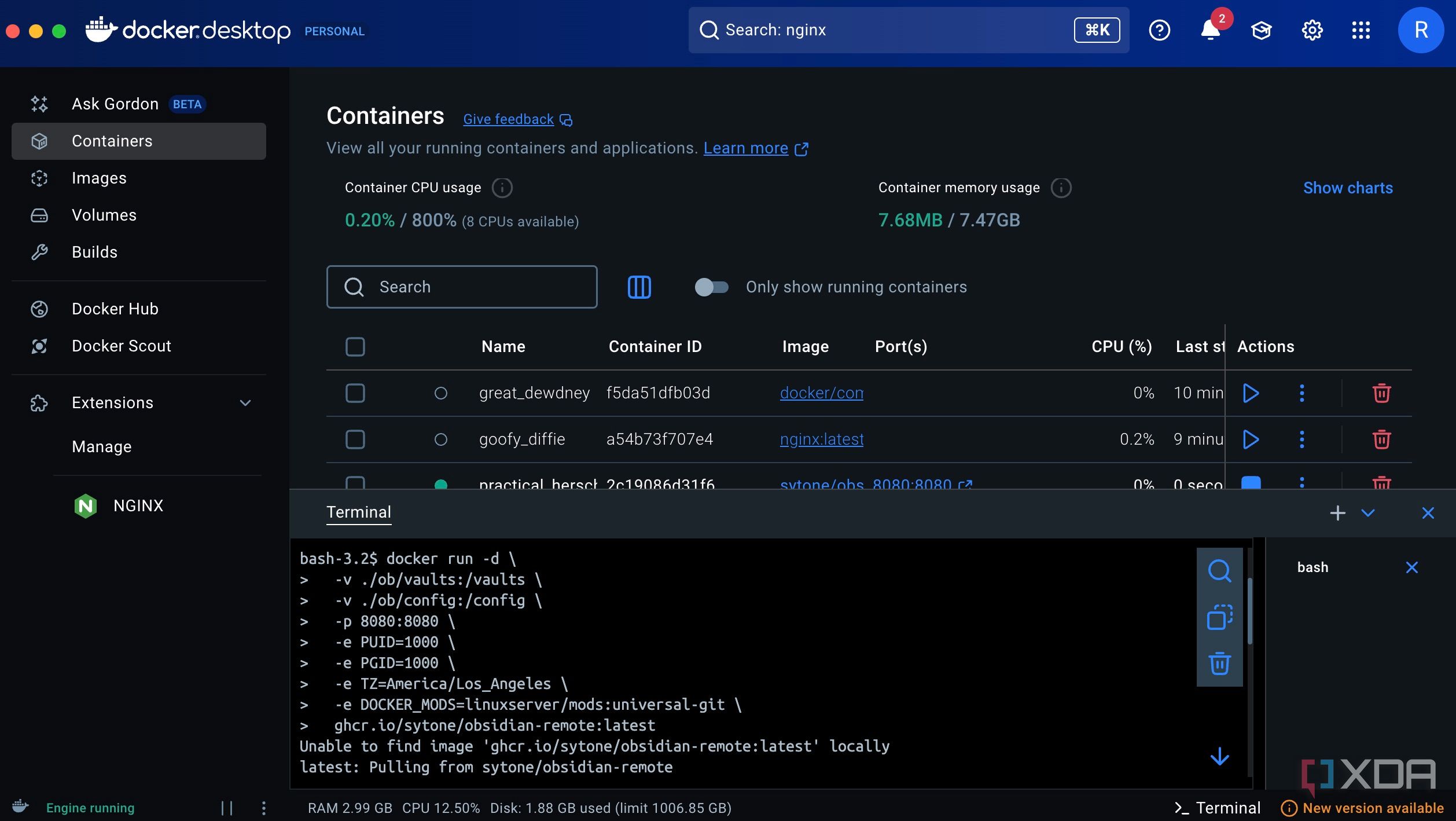Screen dimensions: 1456x821
Task: Open the notifications bell icon
Action: tap(1209, 30)
